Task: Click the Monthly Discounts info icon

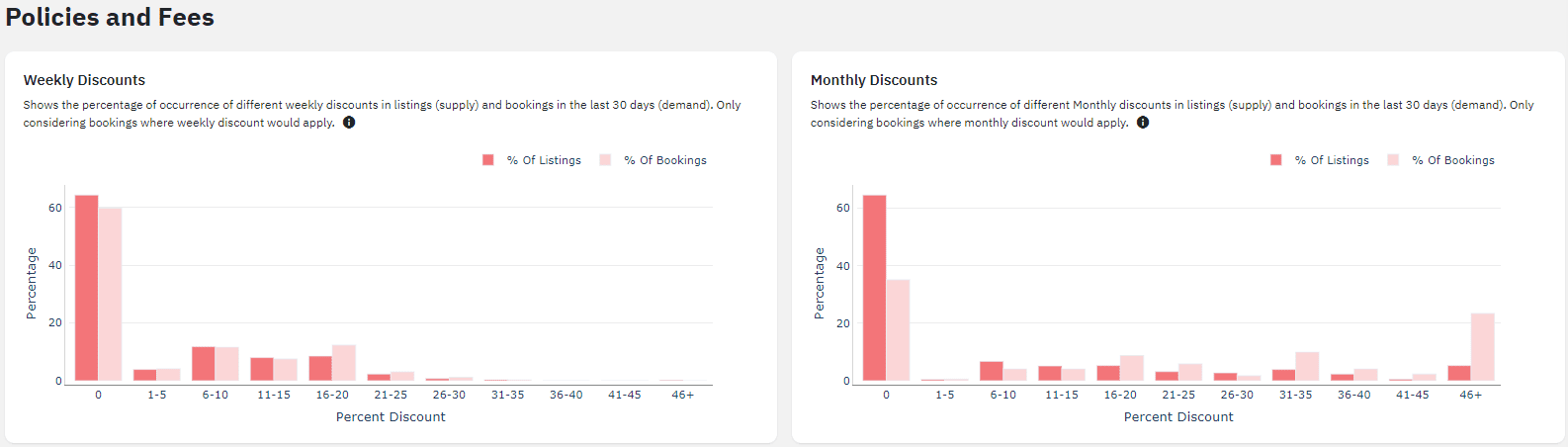Action: [x=1143, y=123]
